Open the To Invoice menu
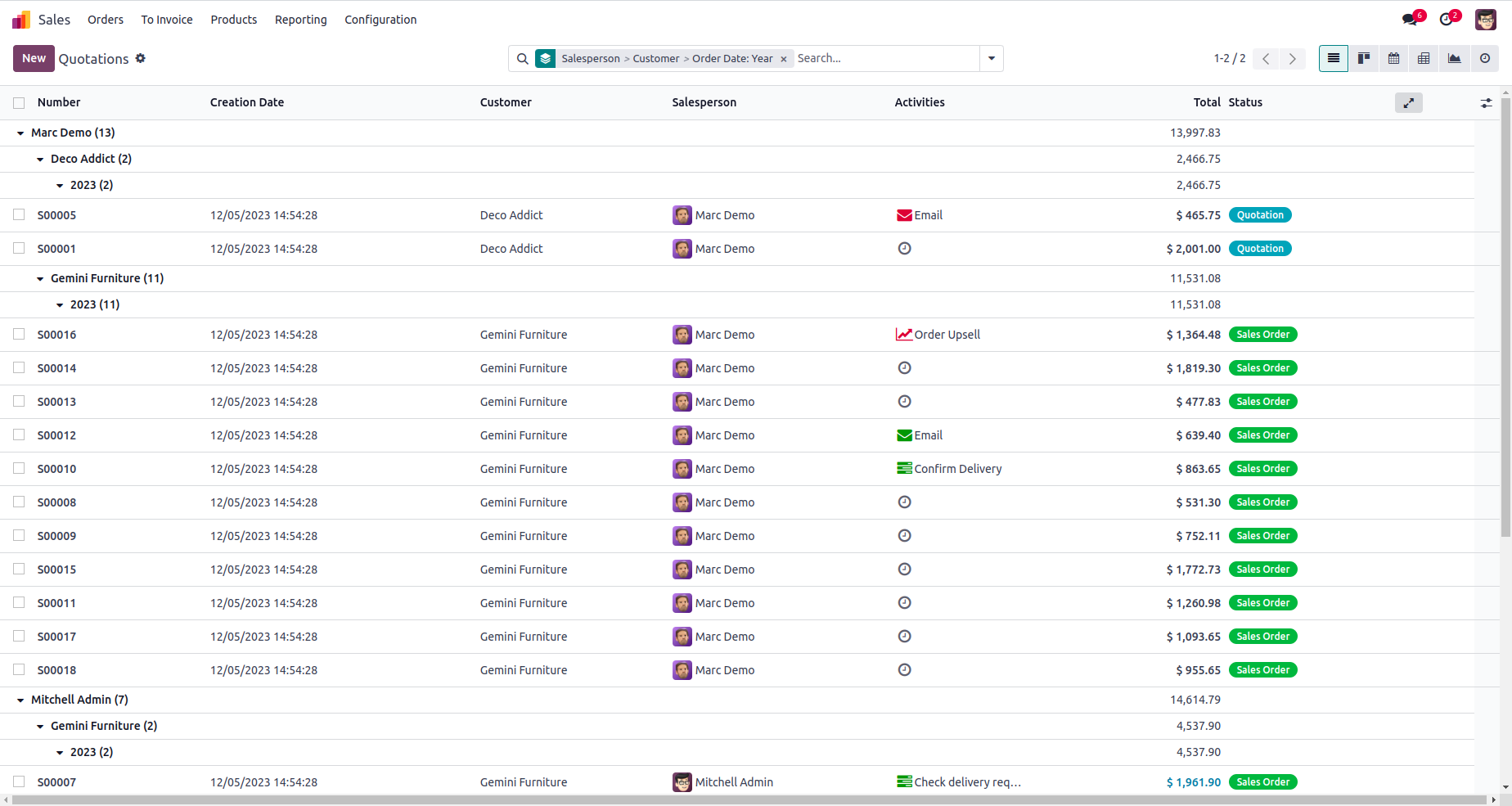This screenshot has height=806, width=1512. click(x=167, y=20)
